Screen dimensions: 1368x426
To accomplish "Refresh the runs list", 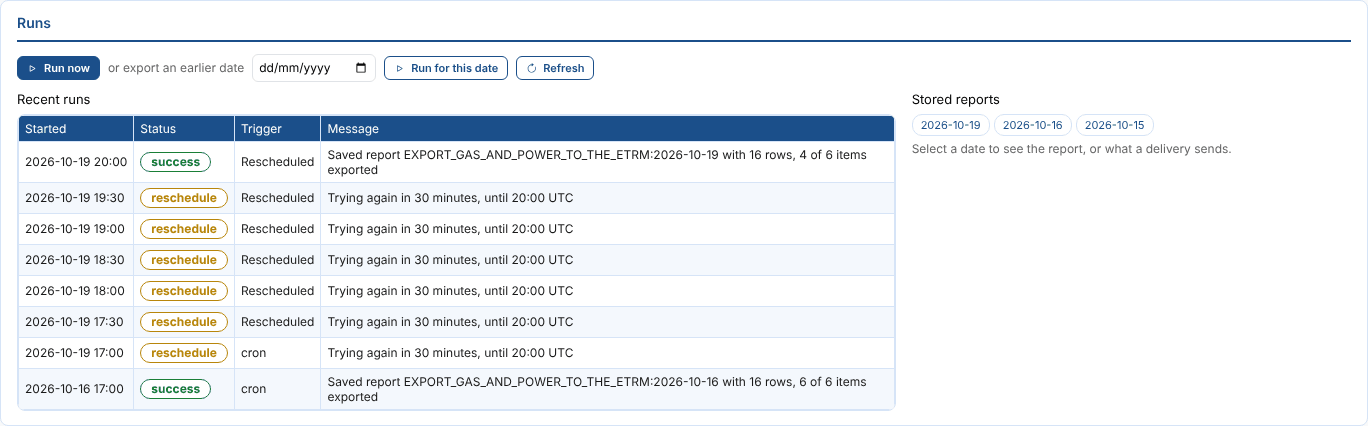I will coord(555,68).
